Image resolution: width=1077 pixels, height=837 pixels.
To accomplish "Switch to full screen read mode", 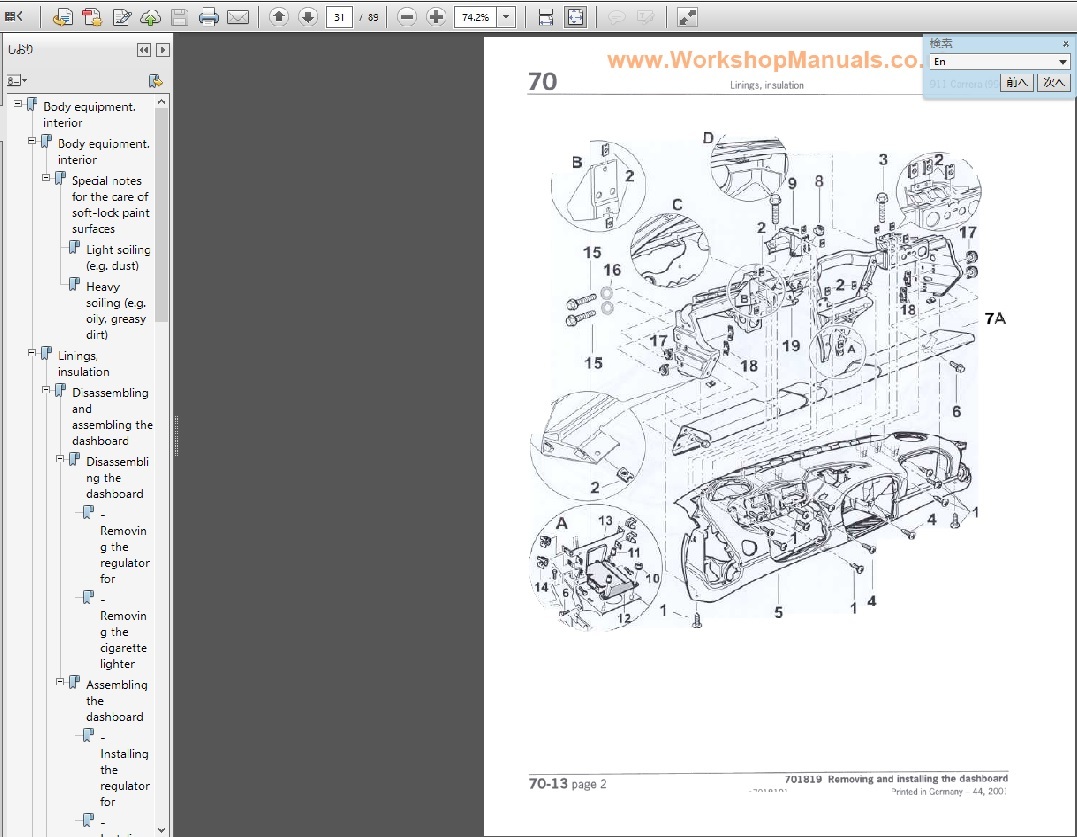I will (687, 17).
